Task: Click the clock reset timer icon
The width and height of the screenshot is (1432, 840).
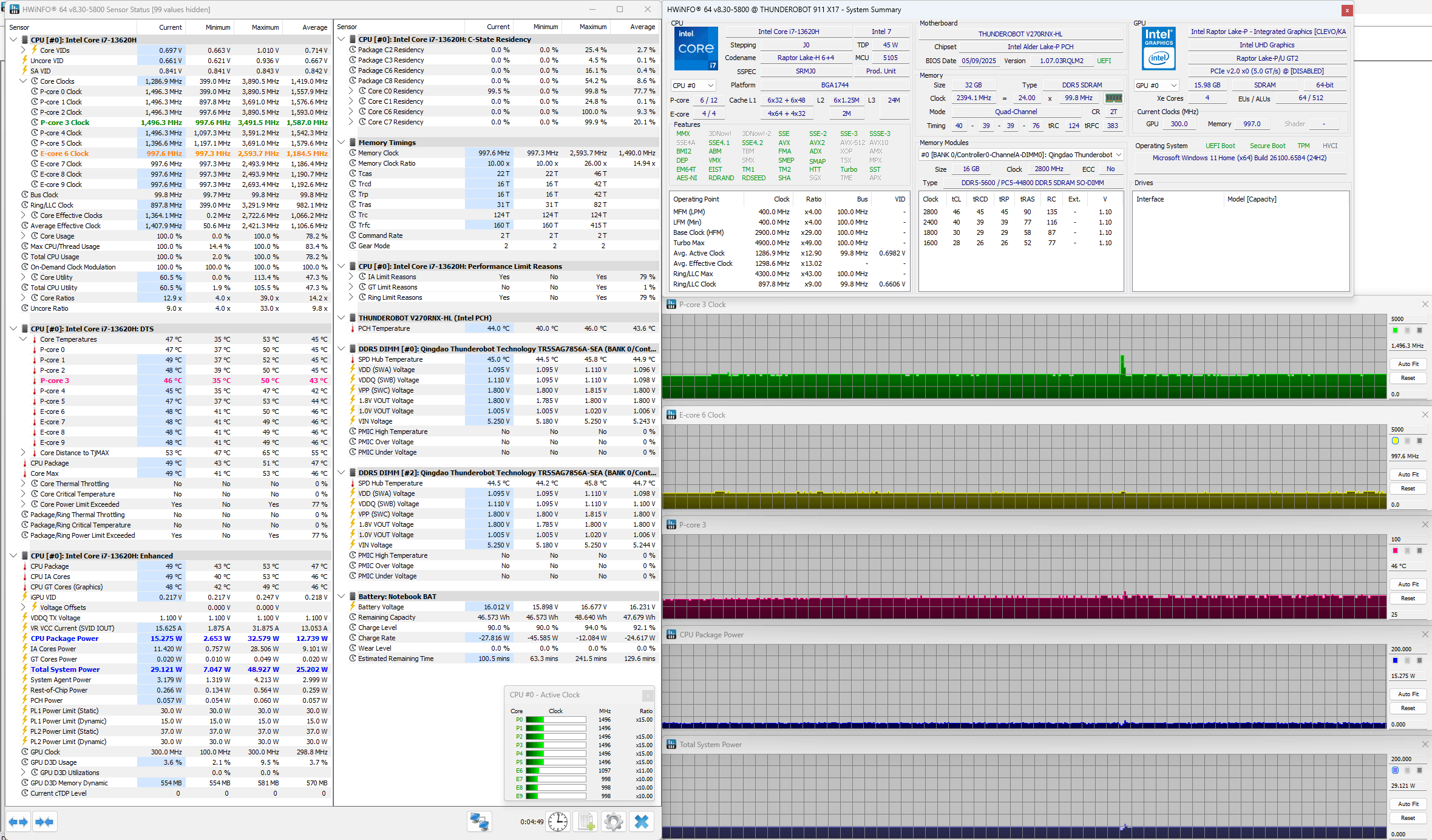Action: tap(557, 822)
